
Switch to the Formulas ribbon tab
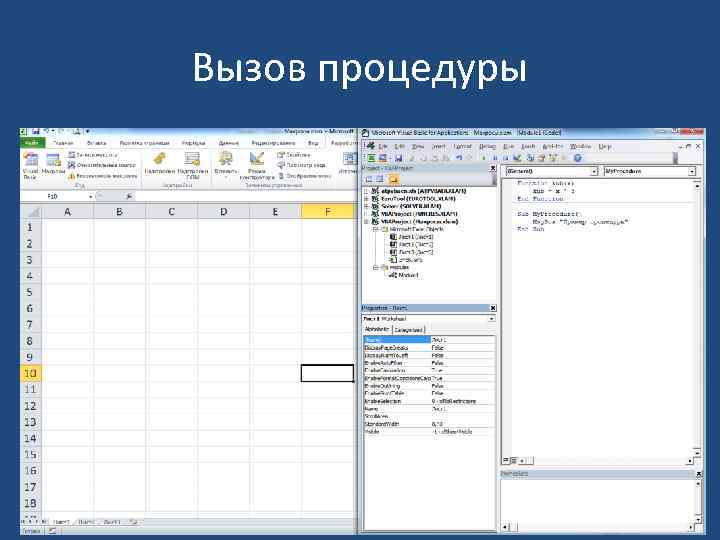tap(193, 143)
